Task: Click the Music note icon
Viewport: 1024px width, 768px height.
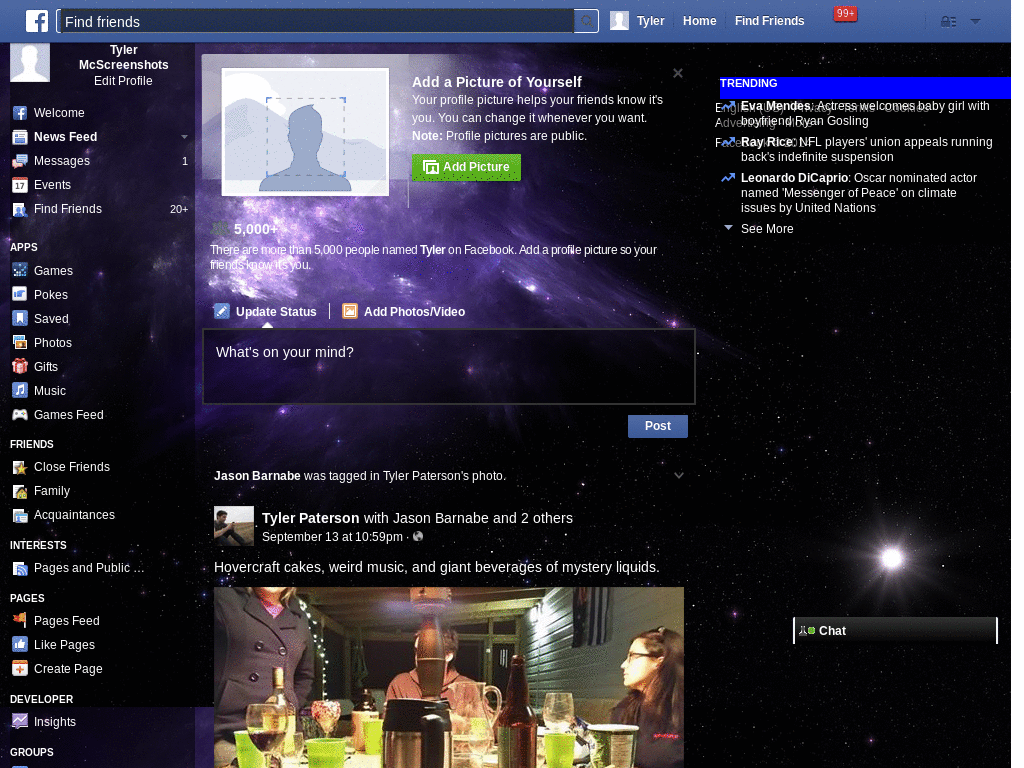Action: [x=20, y=391]
